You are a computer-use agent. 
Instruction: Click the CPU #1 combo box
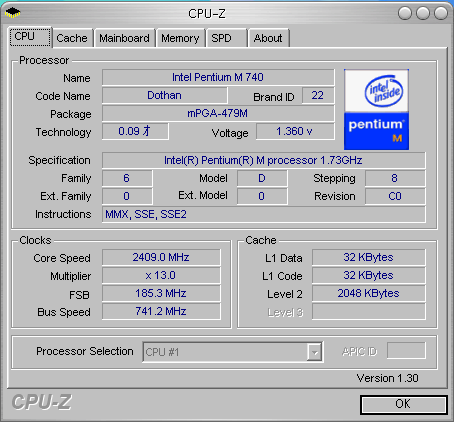pyautogui.click(x=233, y=352)
